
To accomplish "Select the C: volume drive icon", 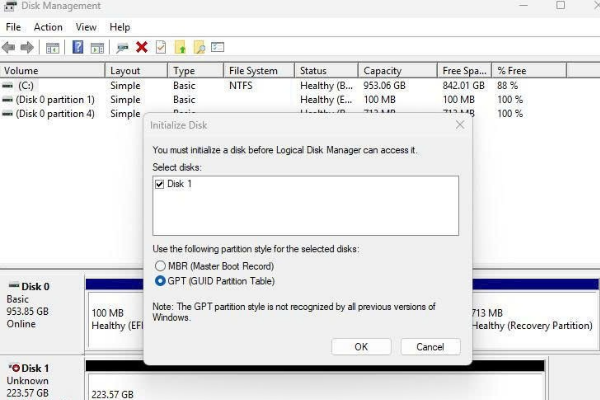I will (7, 86).
